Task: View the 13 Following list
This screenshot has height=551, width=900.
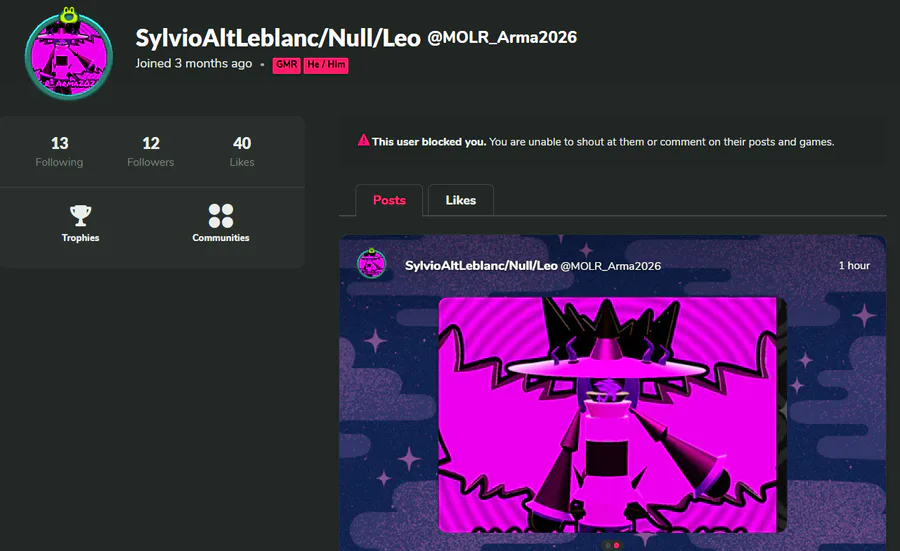Action: (59, 152)
